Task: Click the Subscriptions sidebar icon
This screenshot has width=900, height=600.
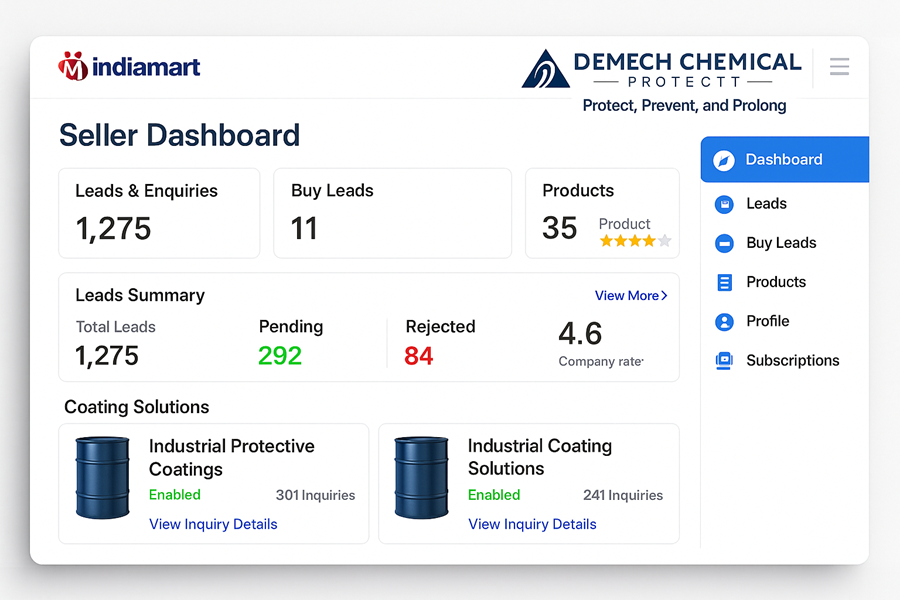Action: (x=724, y=361)
